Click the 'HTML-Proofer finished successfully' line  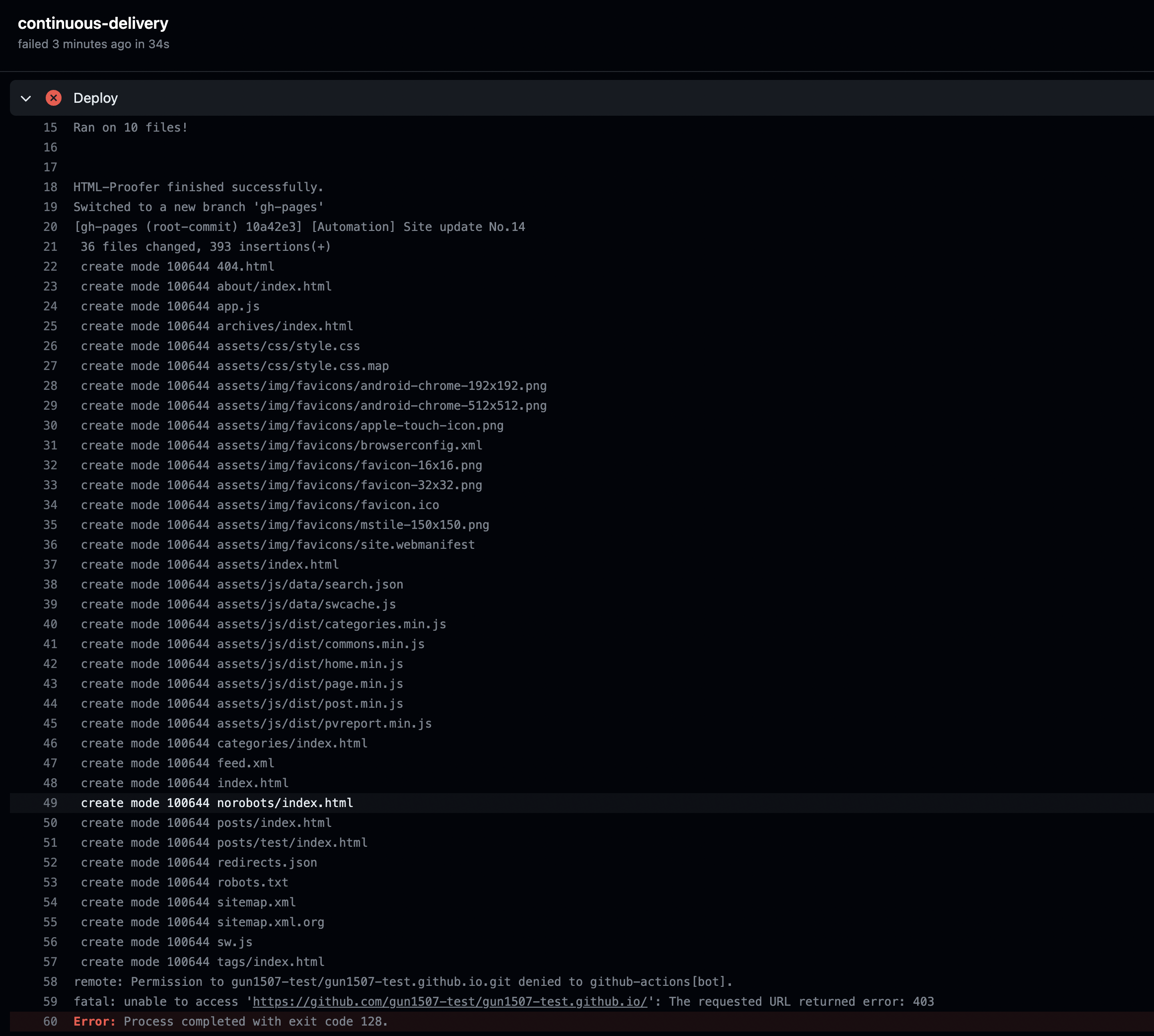pos(198,187)
